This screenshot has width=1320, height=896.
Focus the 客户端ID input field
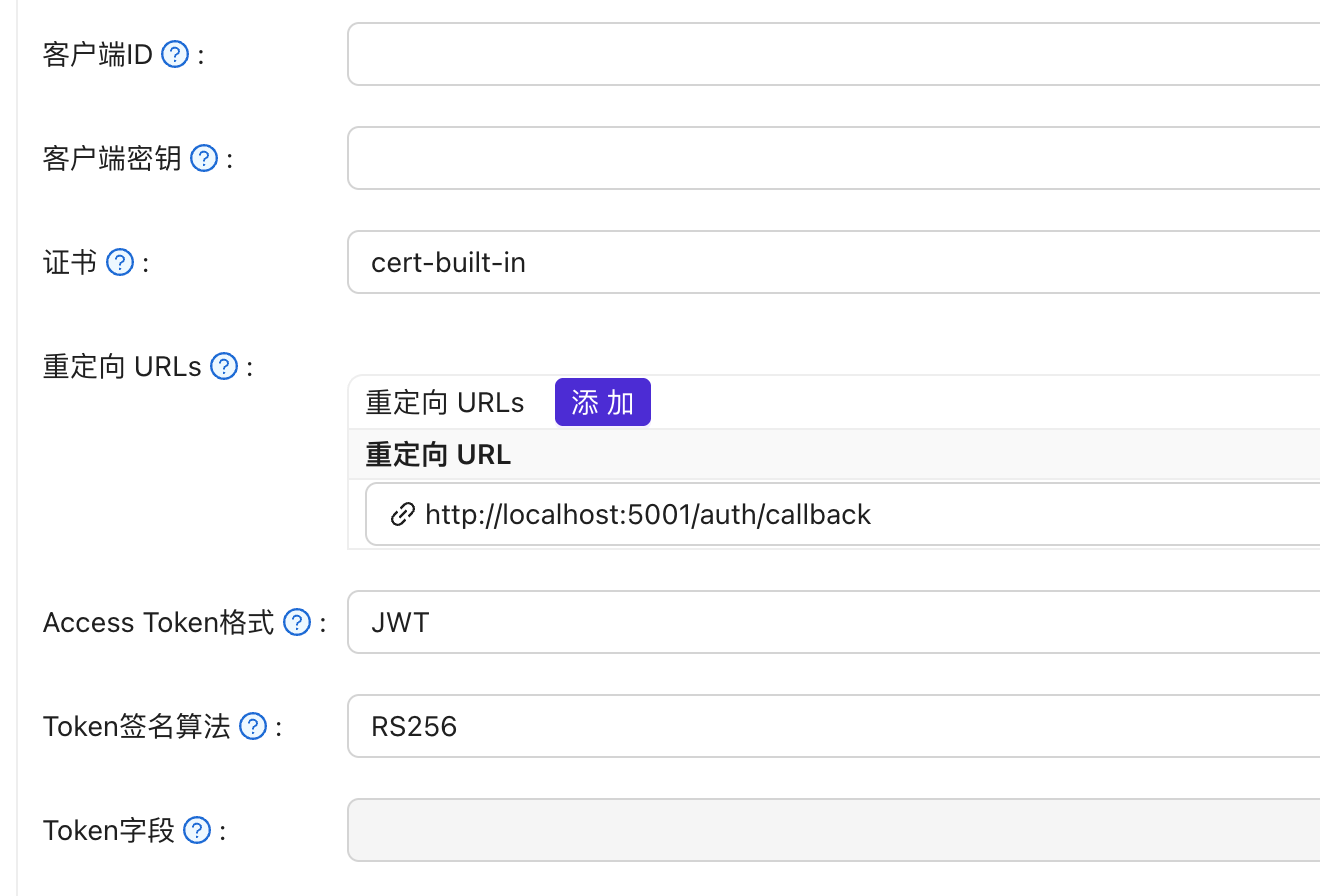click(833, 54)
